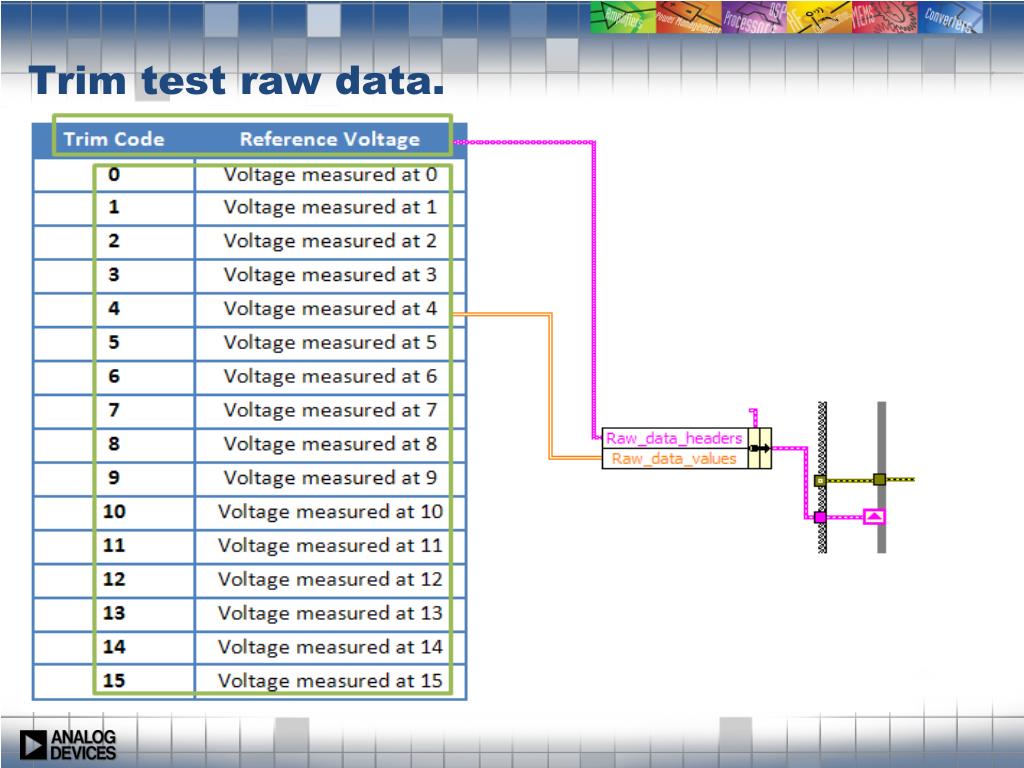Select cell Voltage measured at 5
The width and height of the screenshot is (1024, 768).
pyautogui.click(x=330, y=343)
